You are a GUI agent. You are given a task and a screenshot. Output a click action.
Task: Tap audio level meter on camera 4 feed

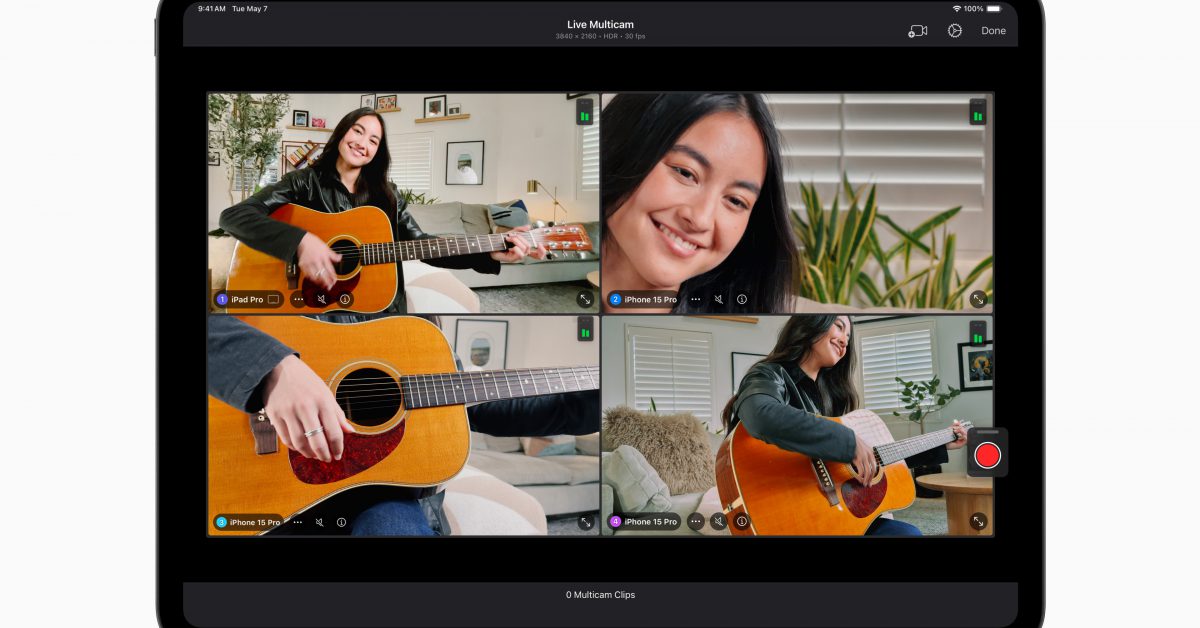(978, 334)
